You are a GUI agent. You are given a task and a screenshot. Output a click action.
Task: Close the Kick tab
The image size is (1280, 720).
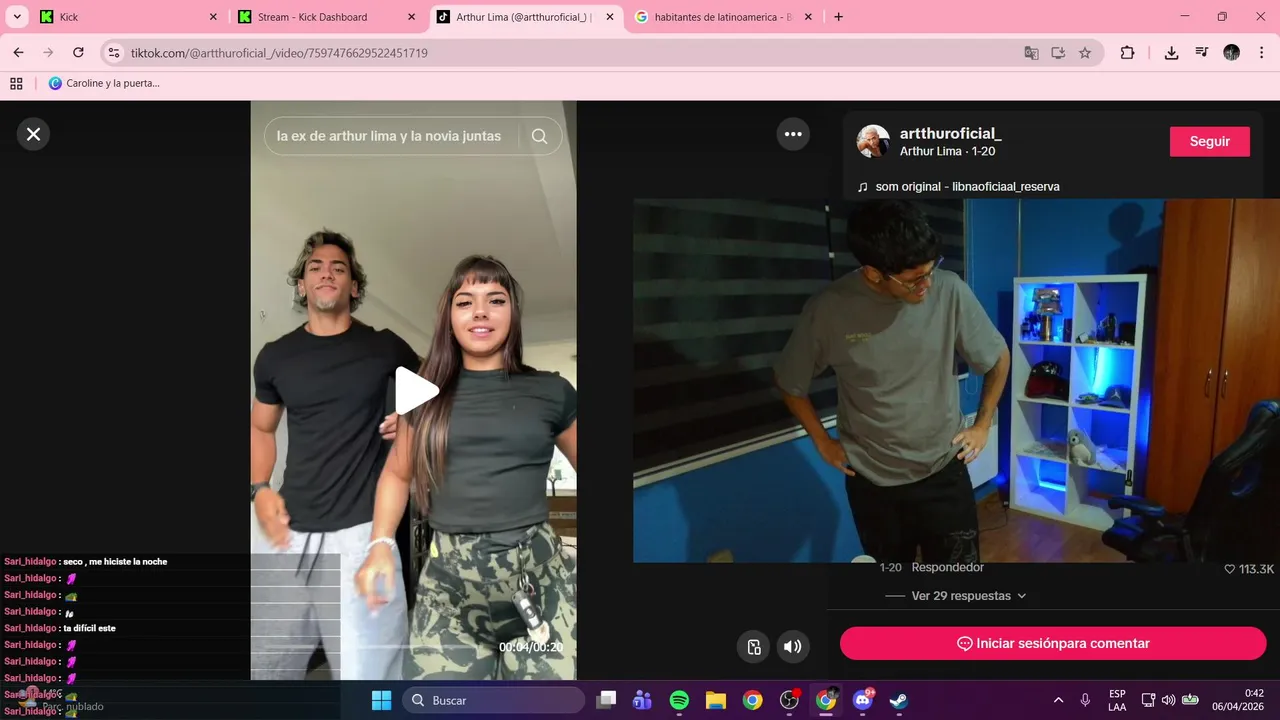(x=213, y=17)
